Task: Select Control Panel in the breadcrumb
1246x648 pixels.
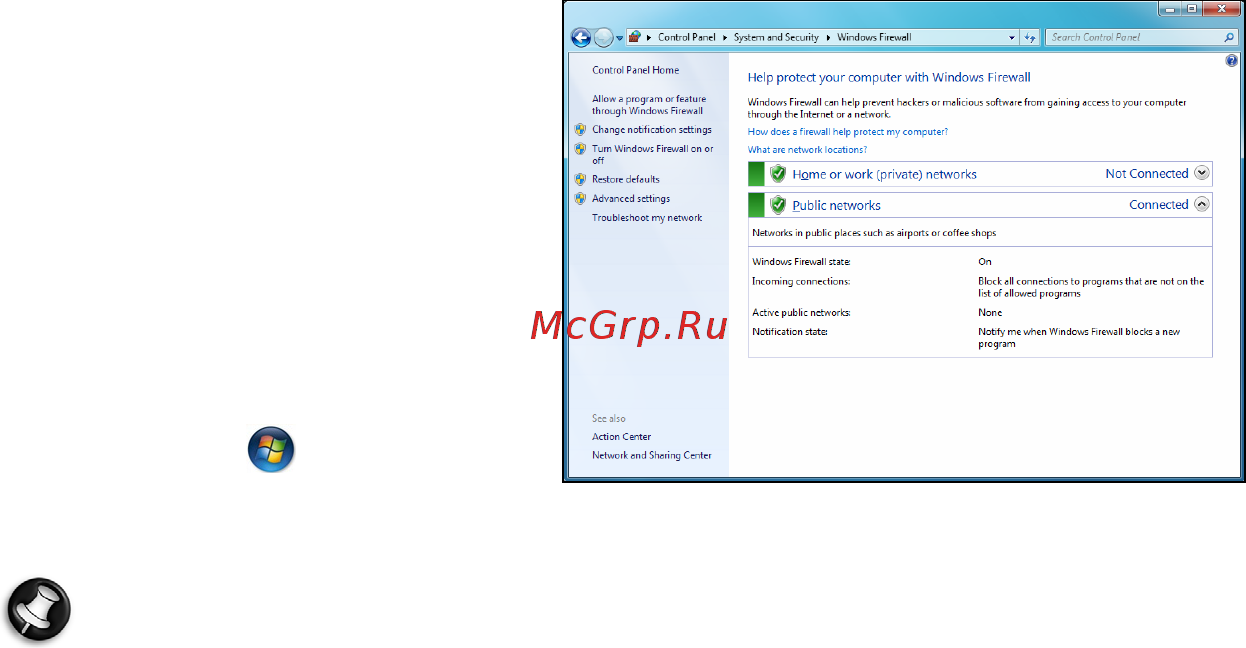Action: coord(687,37)
